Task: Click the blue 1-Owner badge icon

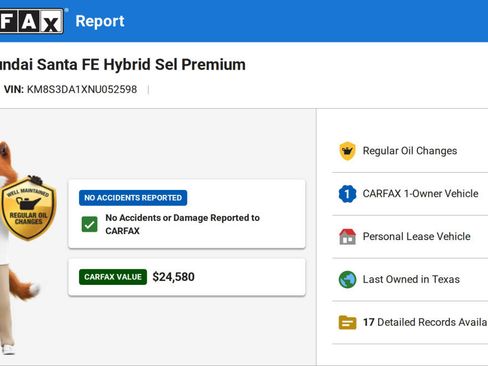Action: [x=347, y=194]
